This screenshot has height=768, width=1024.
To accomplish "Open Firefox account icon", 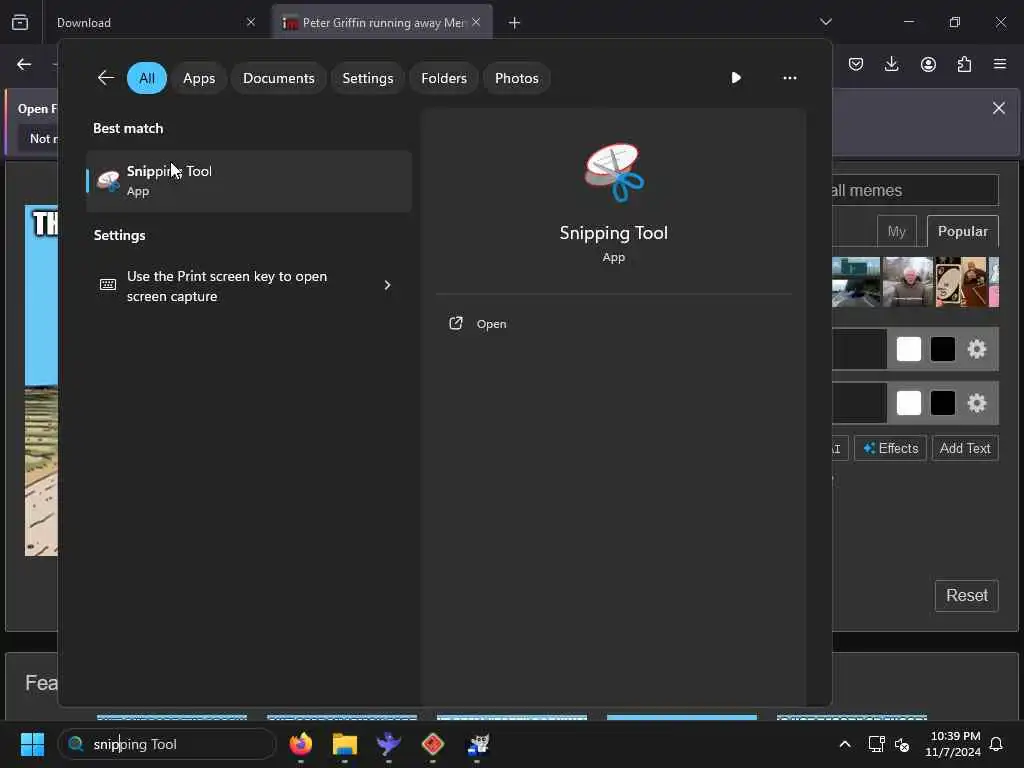I will [928, 64].
